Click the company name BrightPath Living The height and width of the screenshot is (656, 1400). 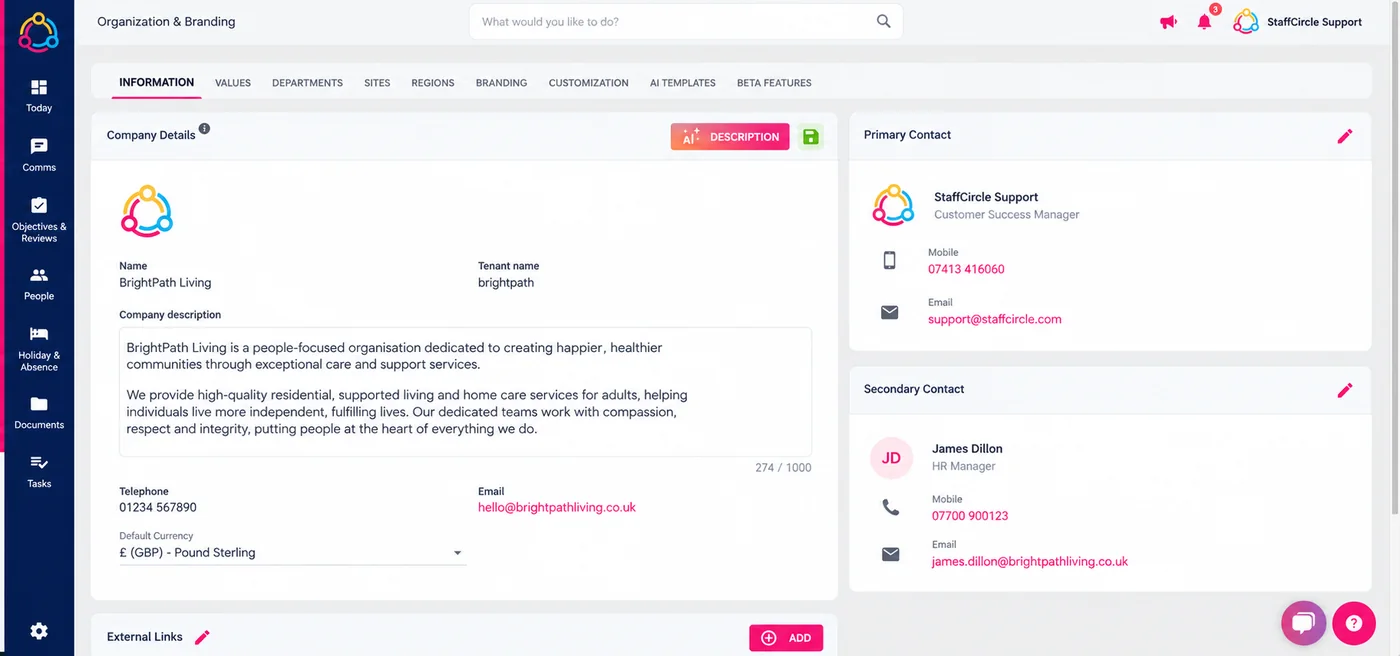[165, 283]
